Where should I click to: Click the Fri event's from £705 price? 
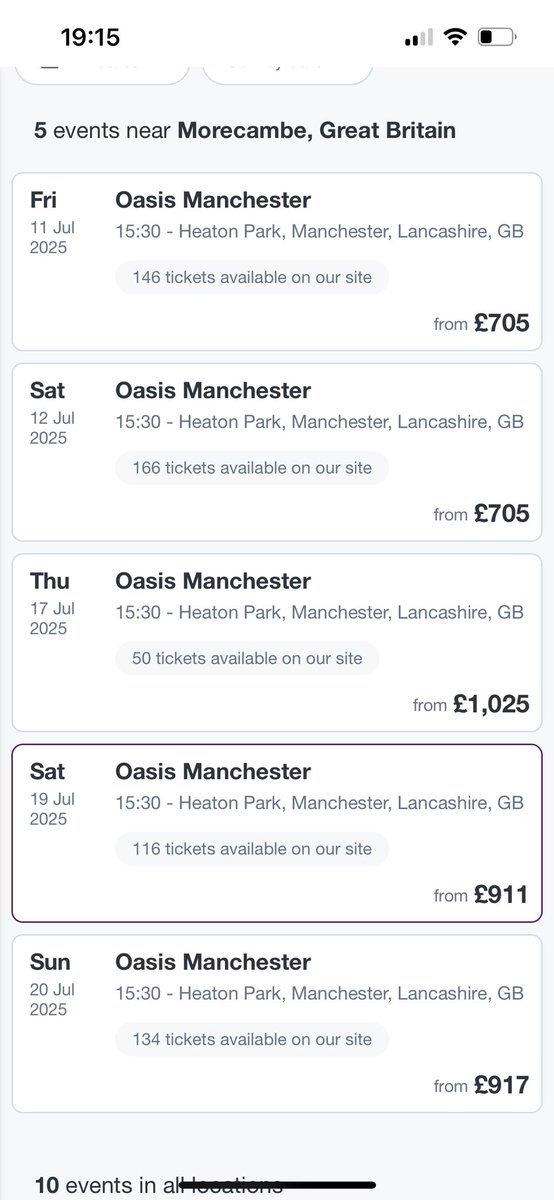point(481,323)
